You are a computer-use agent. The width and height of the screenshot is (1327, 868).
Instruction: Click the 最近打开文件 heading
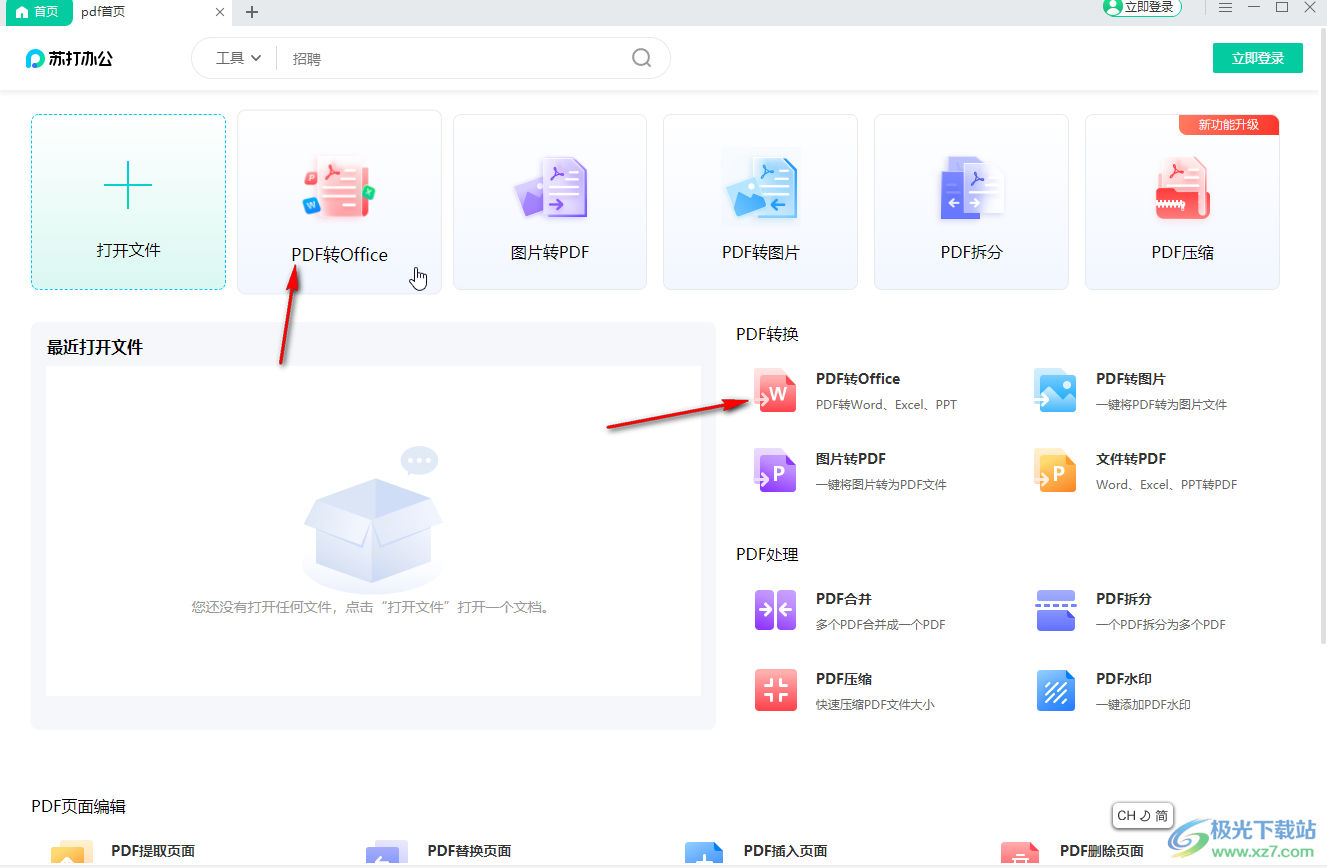click(x=95, y=348)
